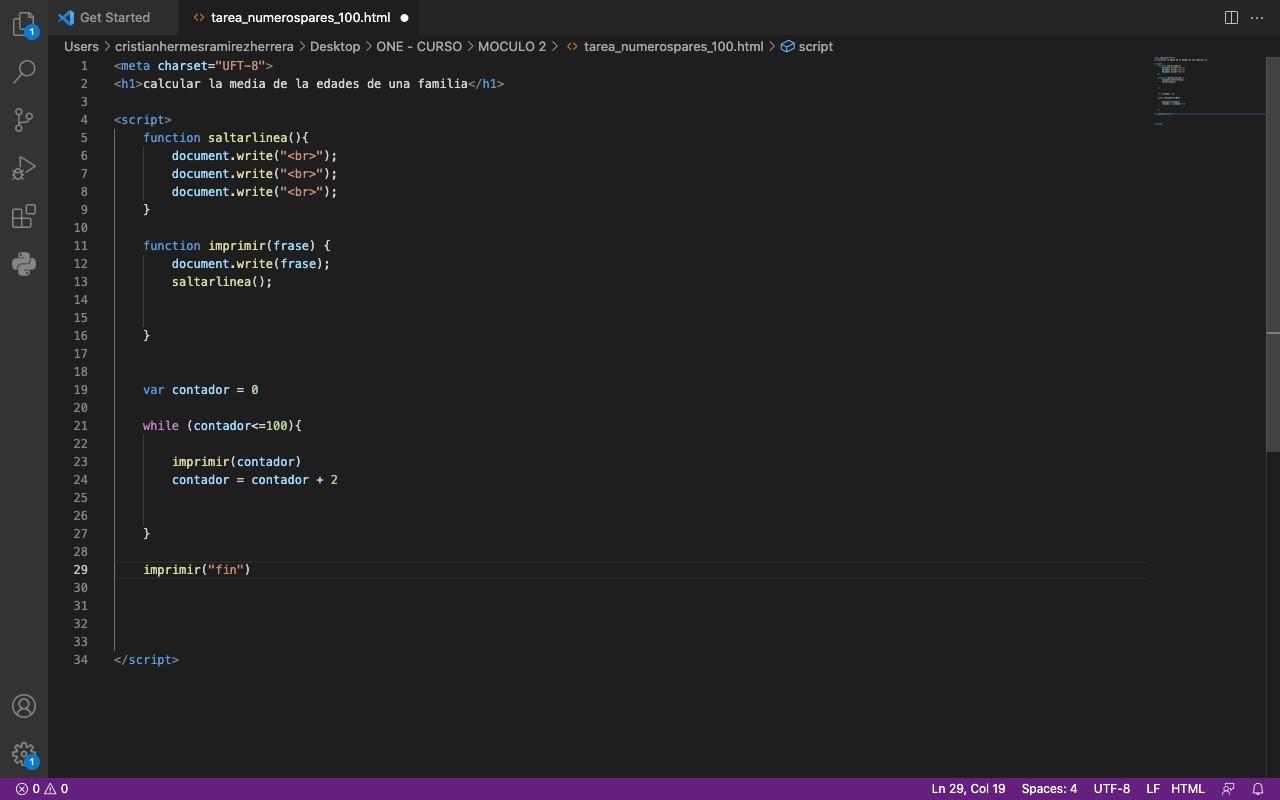
Task: Open the Explorer view in activity bar
Action: pyautogui.click(x=24, y=24)
